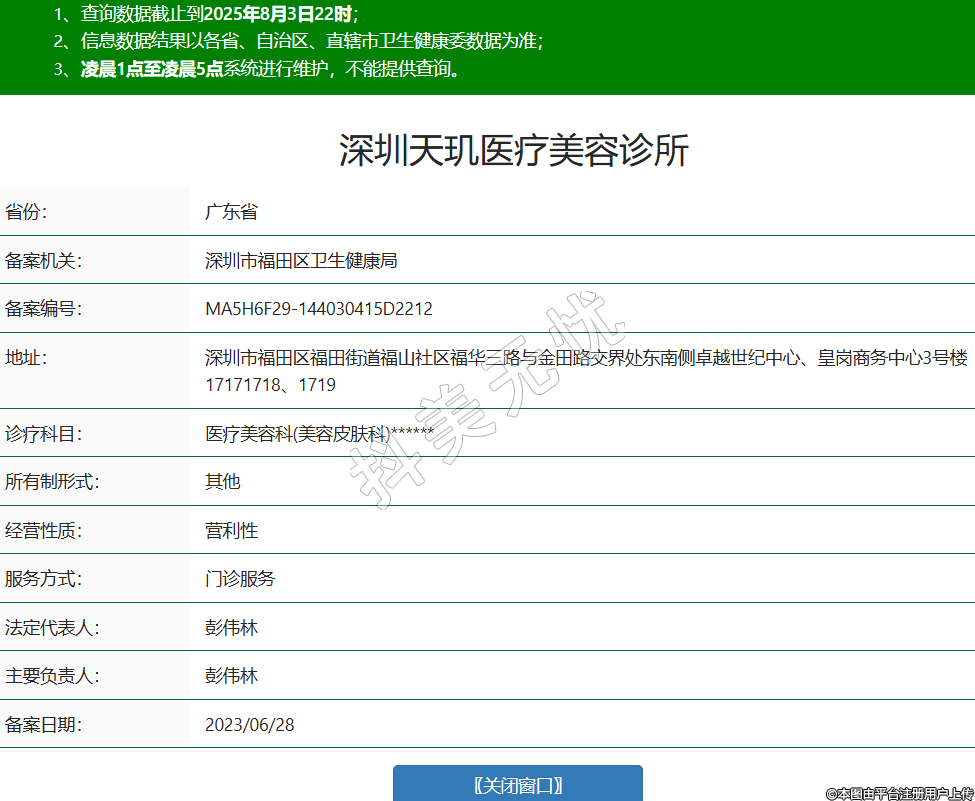Image resolution: width=975 pixels, height=801 pixels.
Task: Click the 所有制形式 value 其他
Action: [x=223, y=481]
